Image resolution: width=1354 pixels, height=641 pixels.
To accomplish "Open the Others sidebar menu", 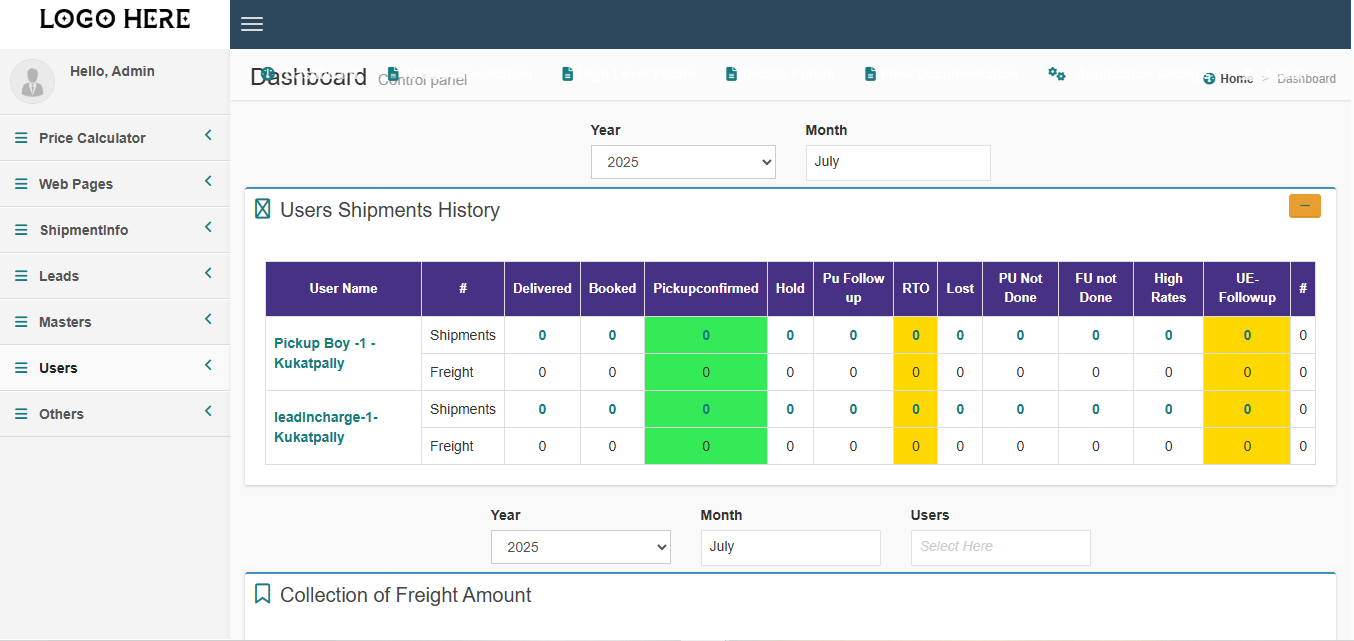I will point(61,414).
